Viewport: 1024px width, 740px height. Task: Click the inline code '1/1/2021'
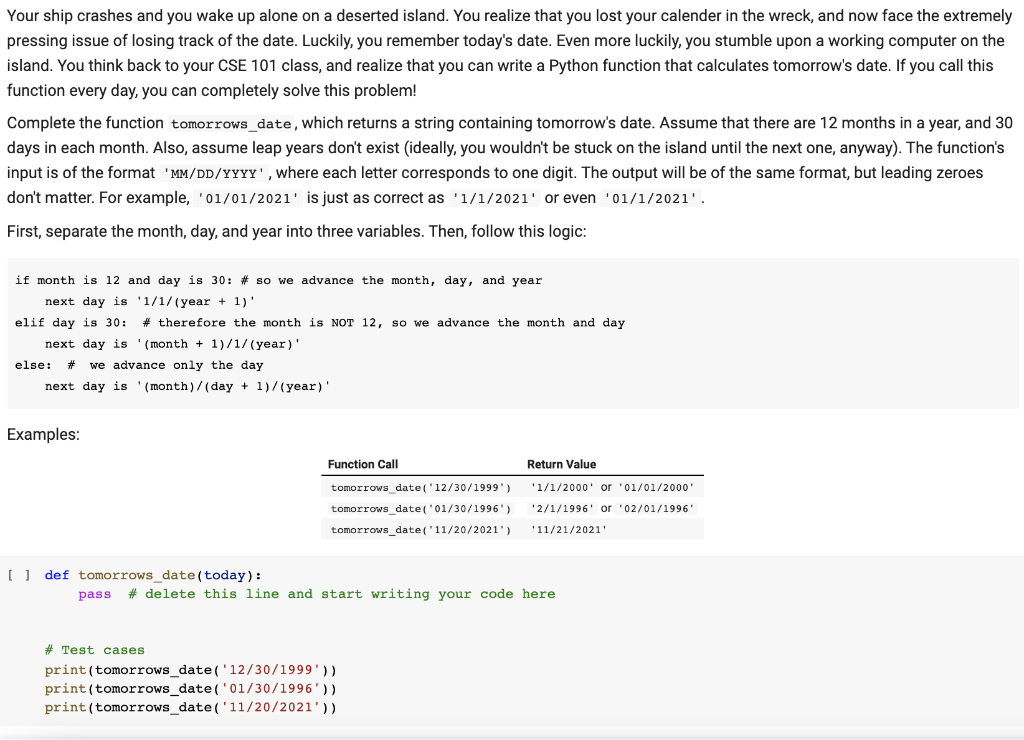[x=494, y=199]
